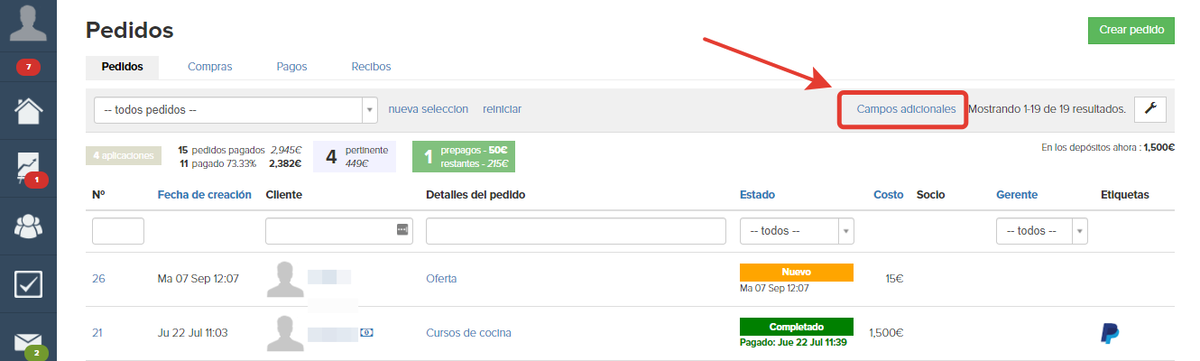Open the Cursos de cocina order details
Image resolution: width=1200 pixels, height=361 pixels.
point(468,333)
